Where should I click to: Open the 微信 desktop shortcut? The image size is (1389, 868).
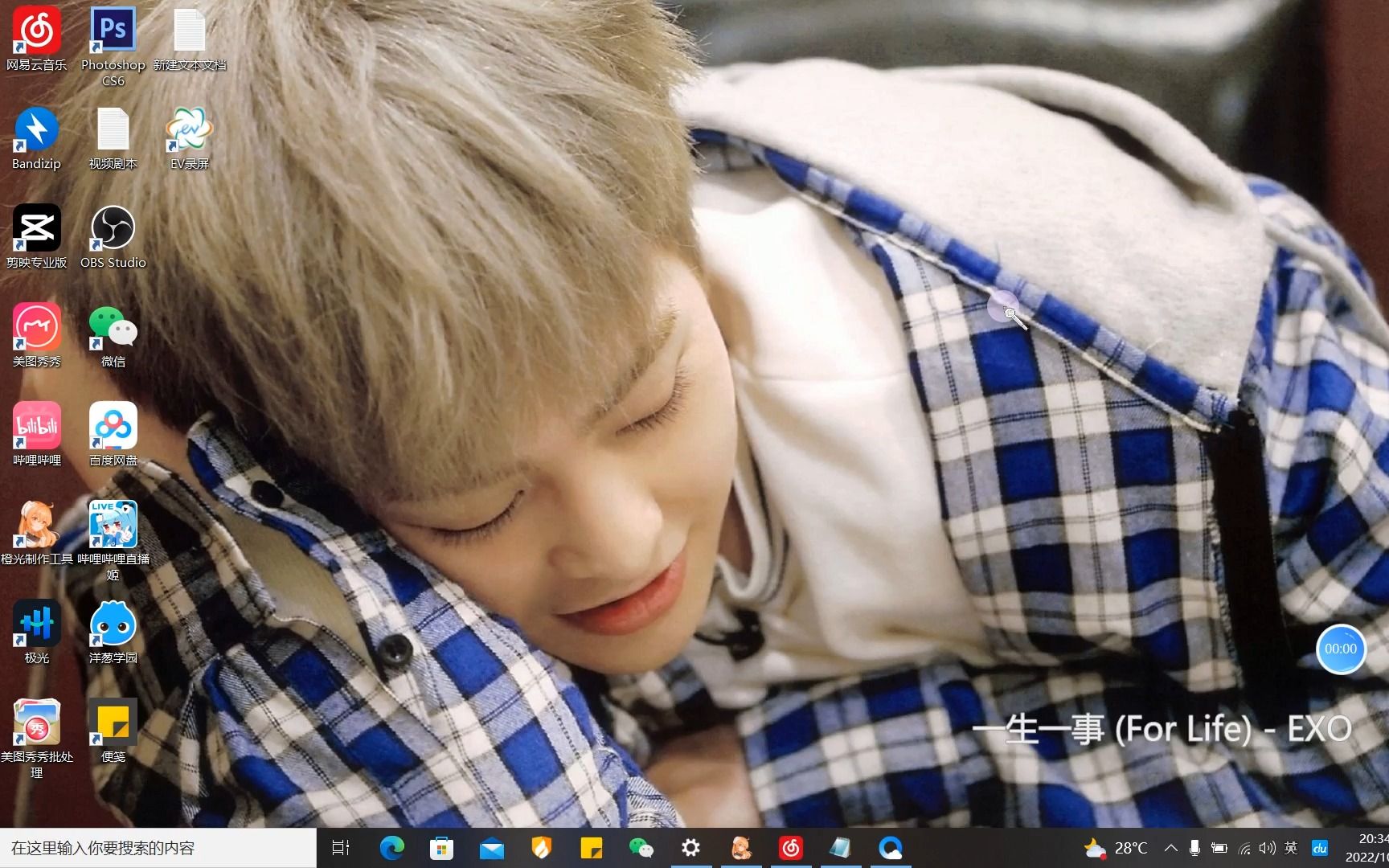coord(113,337)
